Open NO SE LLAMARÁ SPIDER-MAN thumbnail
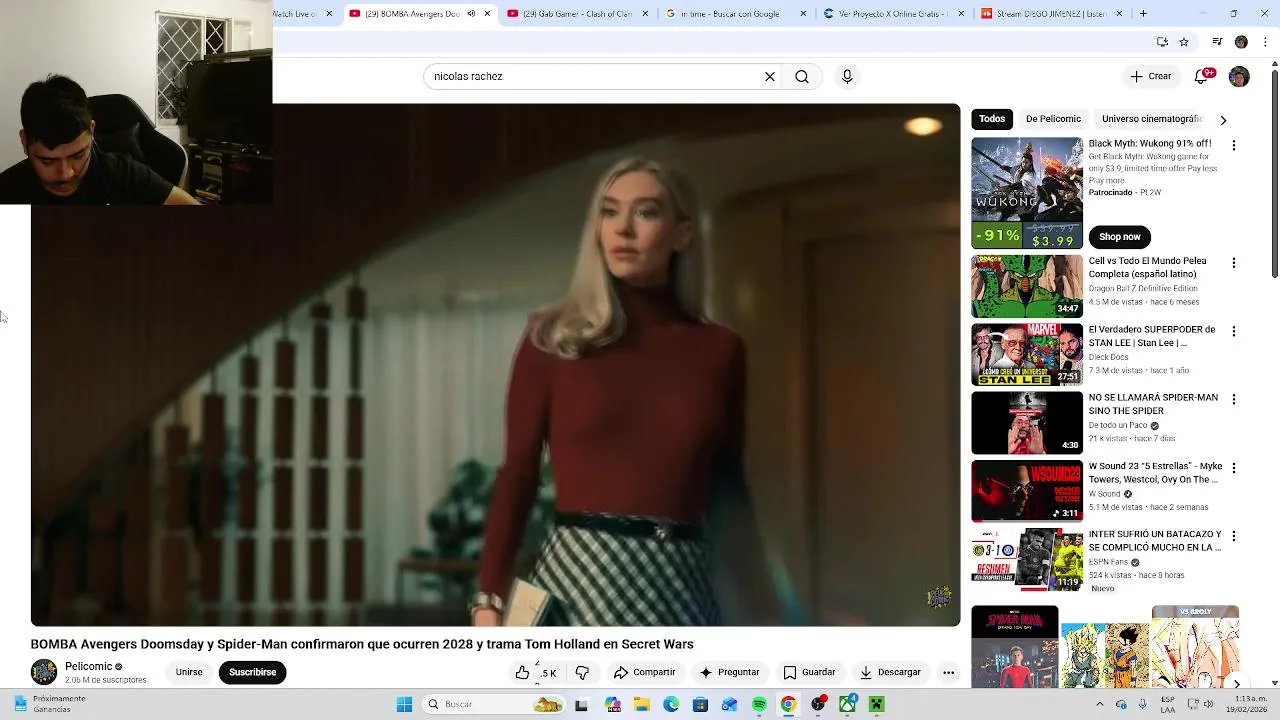1280x720 pixels. [x=1027, y=422]
